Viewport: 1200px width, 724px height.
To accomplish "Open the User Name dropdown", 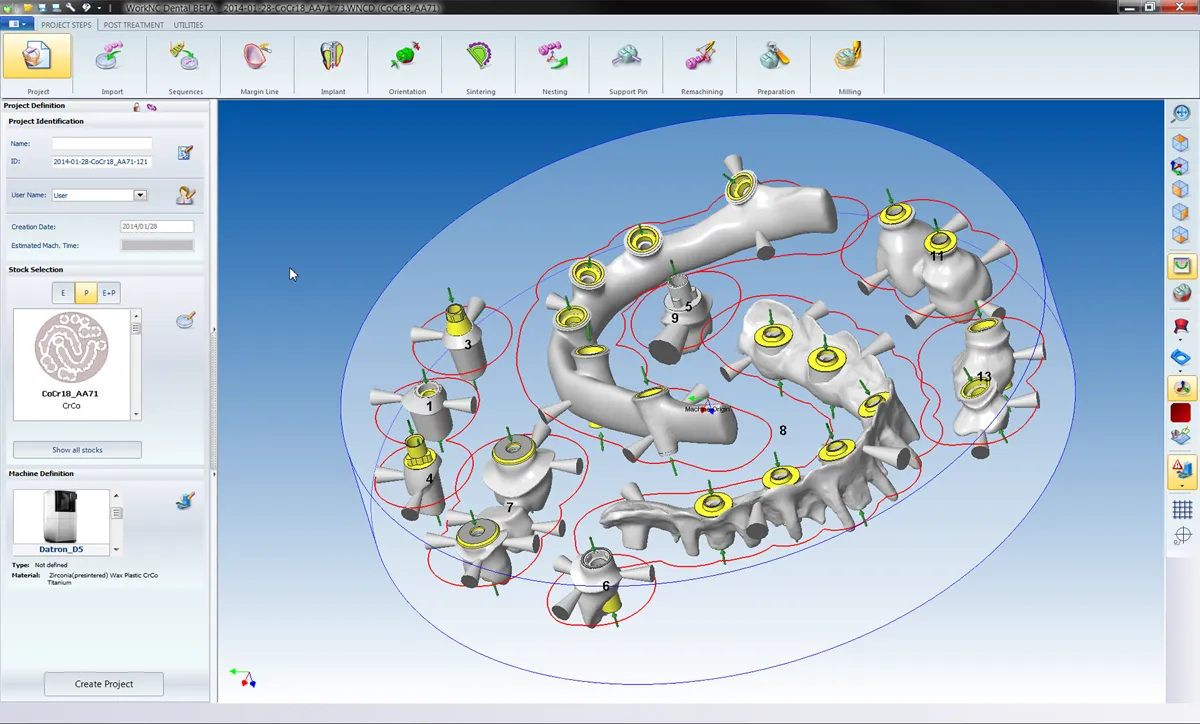I will coord(140,196).
